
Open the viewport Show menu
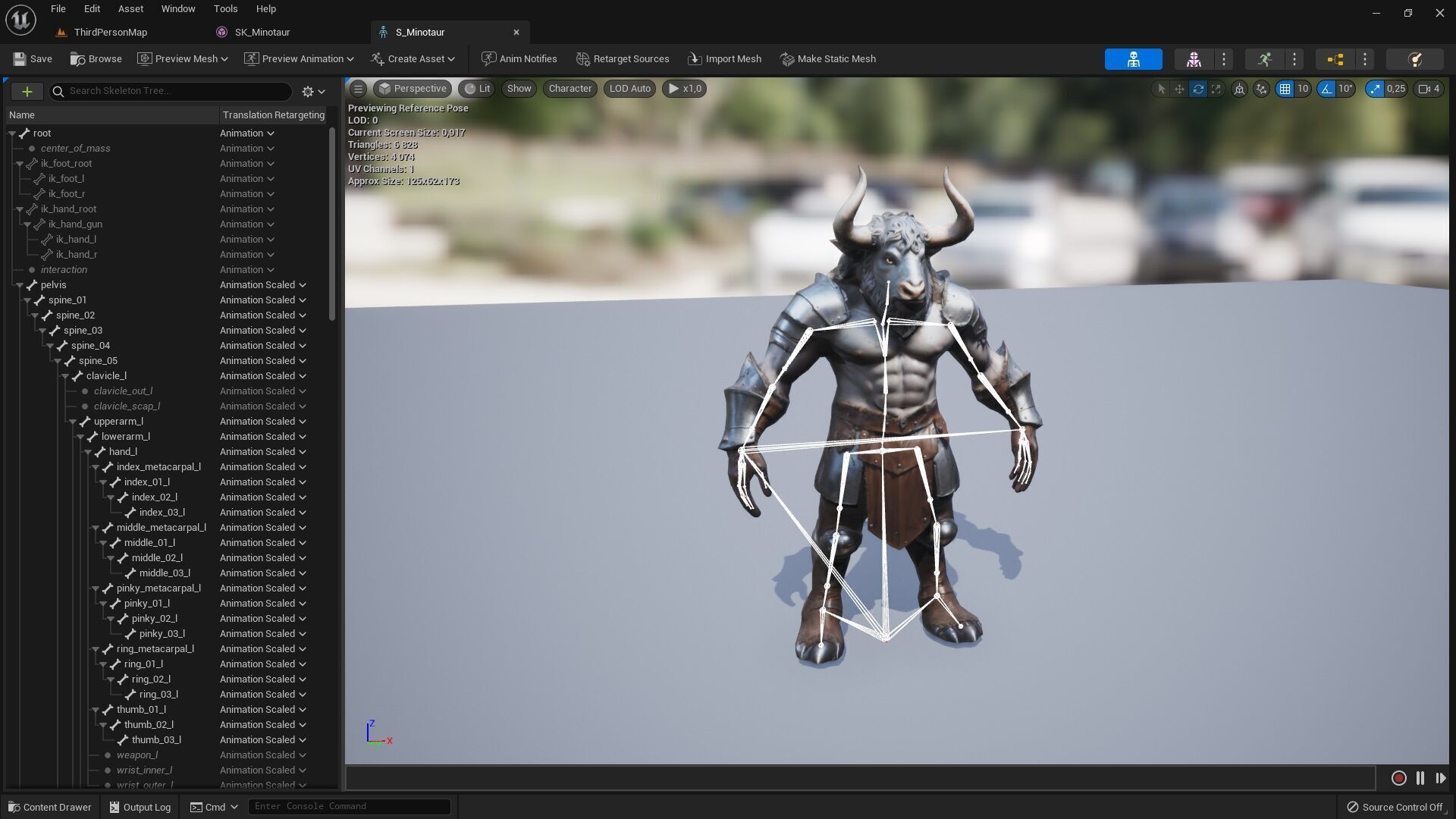pyautogui.click(x=519, y=89)
